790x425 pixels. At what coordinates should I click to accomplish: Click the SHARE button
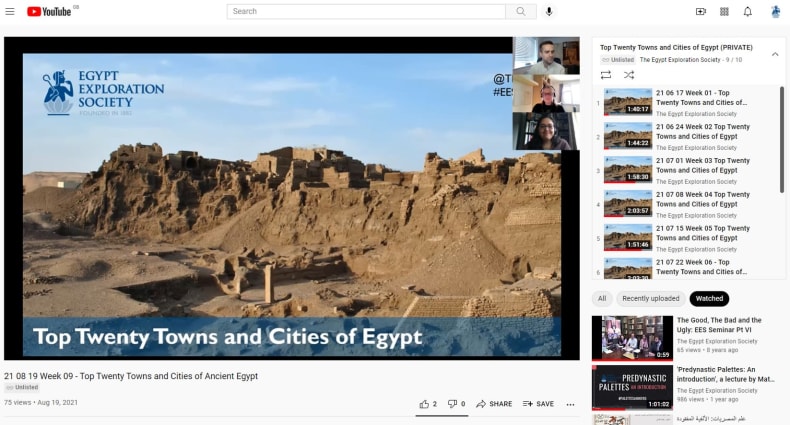[x=494, y=404]
